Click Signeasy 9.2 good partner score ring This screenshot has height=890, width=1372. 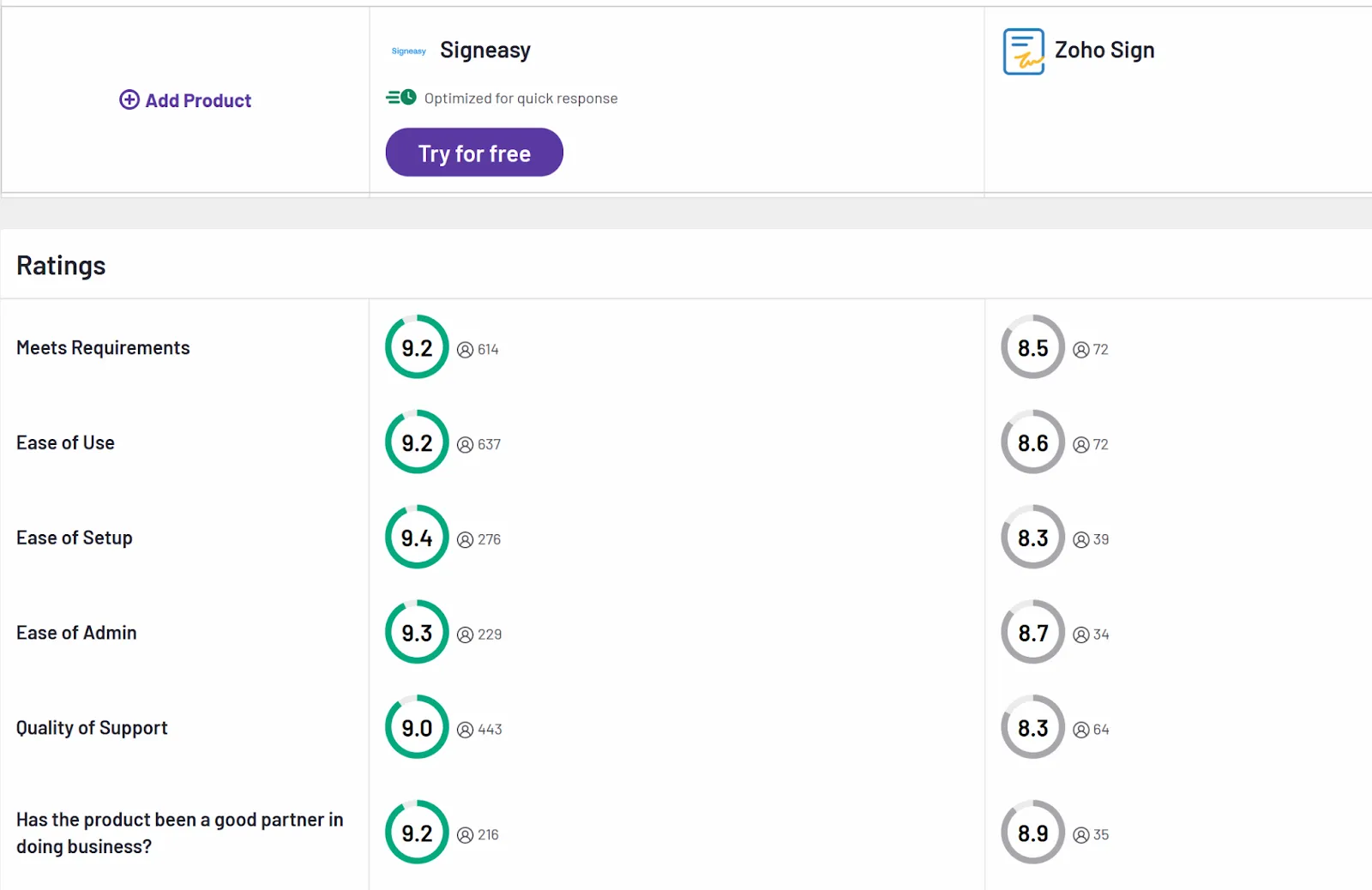[417, 833]
